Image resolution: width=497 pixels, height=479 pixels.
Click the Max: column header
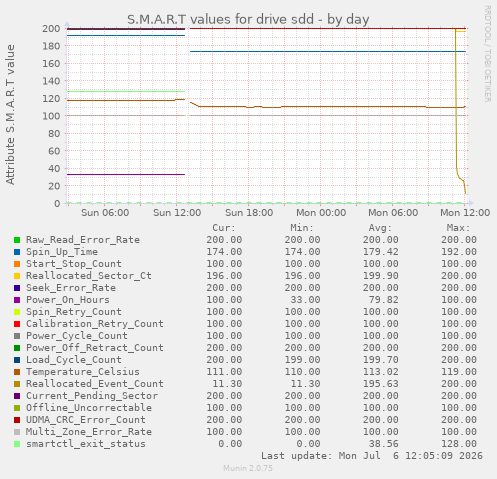point(458,228)
